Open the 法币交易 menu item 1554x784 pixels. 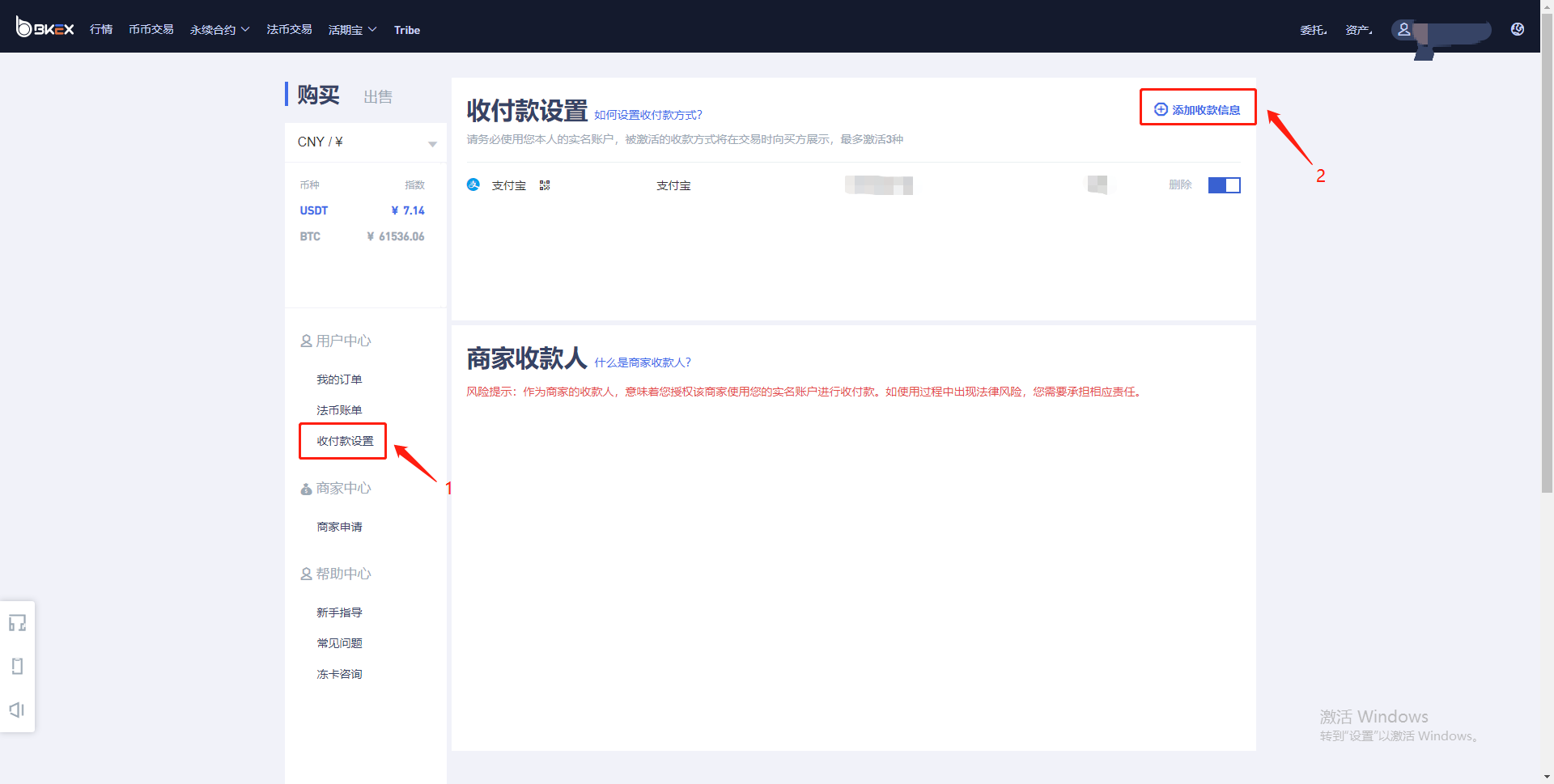click(290, 29)
